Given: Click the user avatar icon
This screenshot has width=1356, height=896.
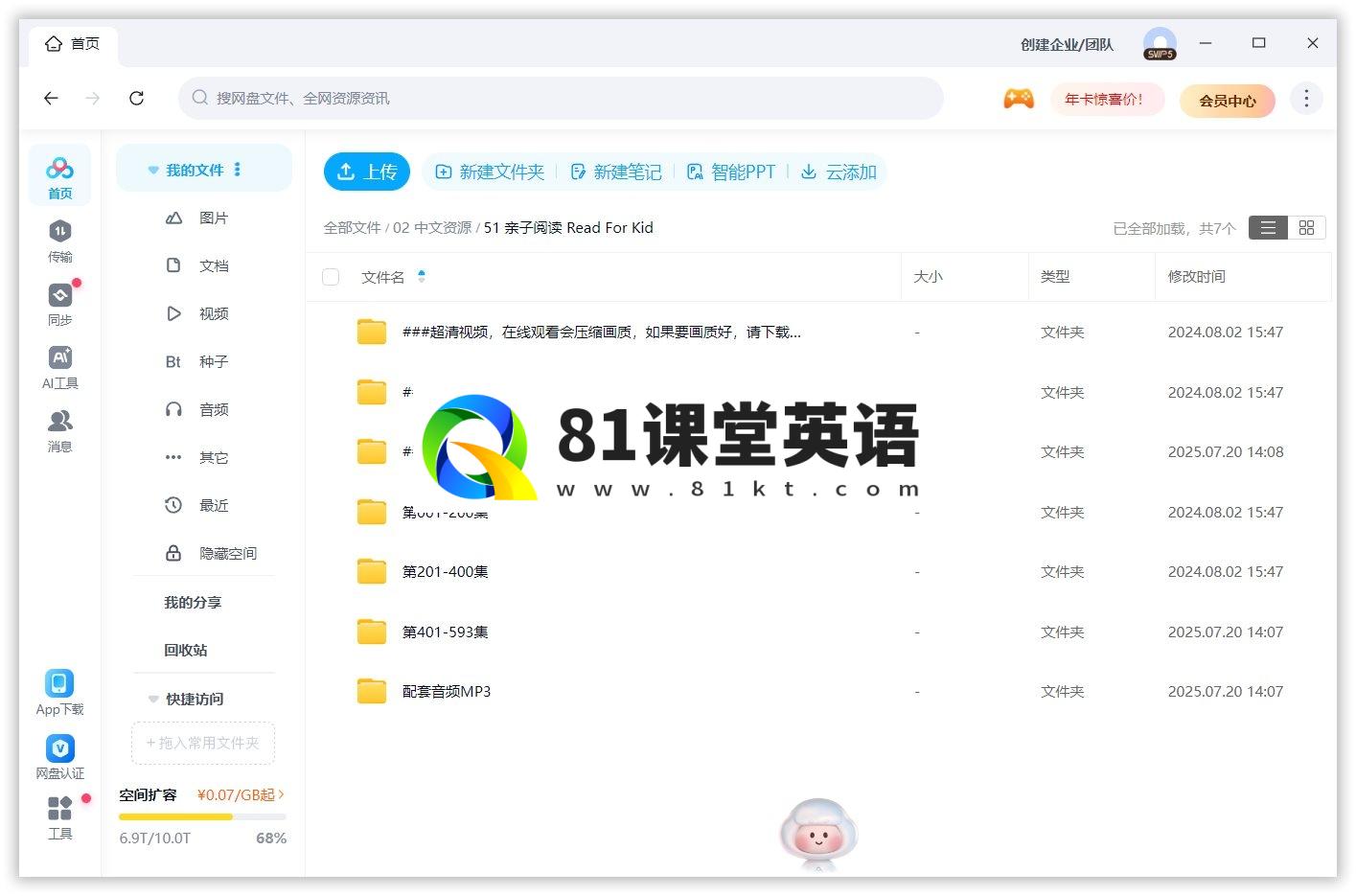Looking at the screenshot, I should 1160,44.
